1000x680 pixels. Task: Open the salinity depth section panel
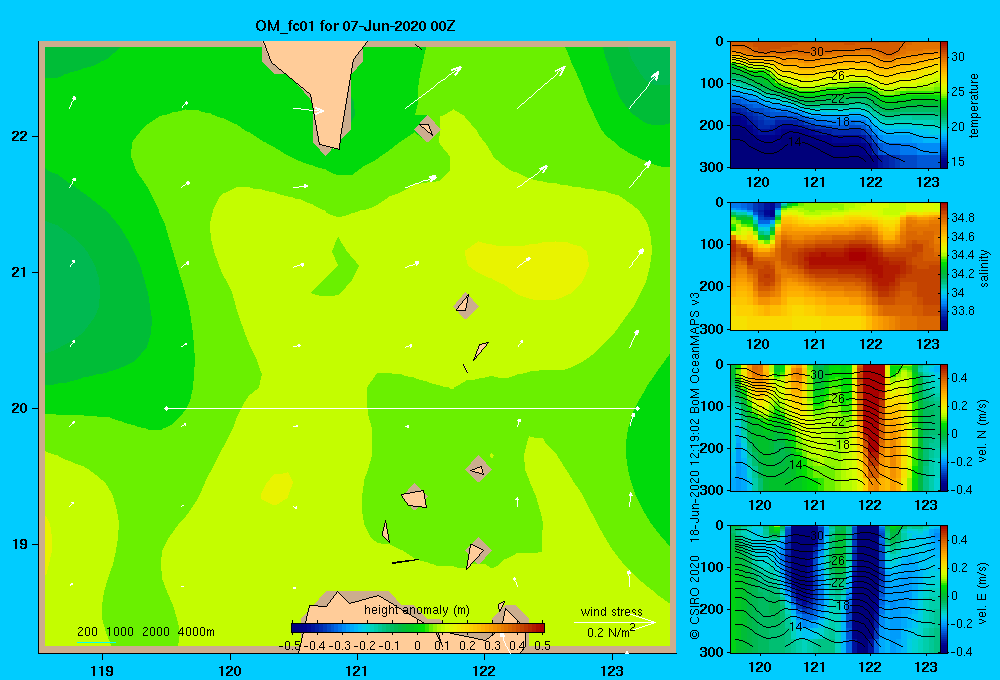pos(835,266)
